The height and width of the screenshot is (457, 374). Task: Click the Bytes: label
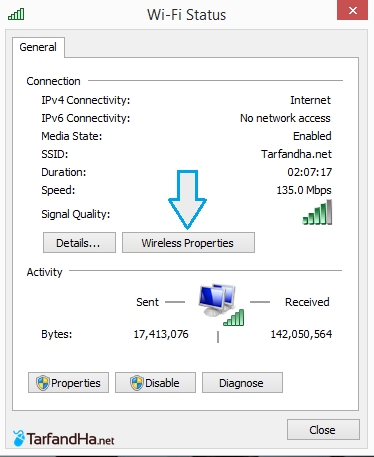tap(57, 334)
